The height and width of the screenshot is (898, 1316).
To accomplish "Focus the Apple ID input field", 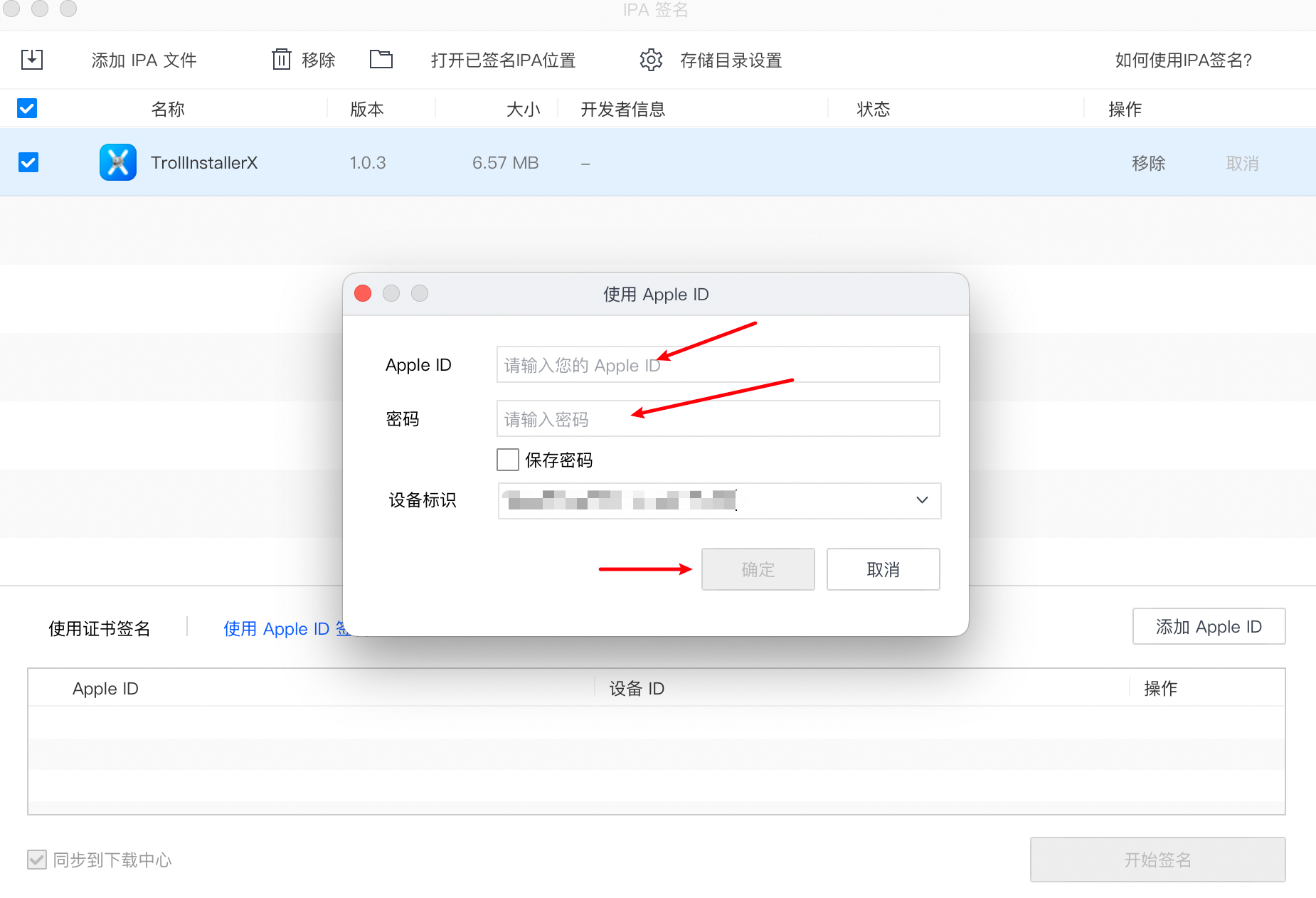I will pyautogui.click(x=718, y=364).
